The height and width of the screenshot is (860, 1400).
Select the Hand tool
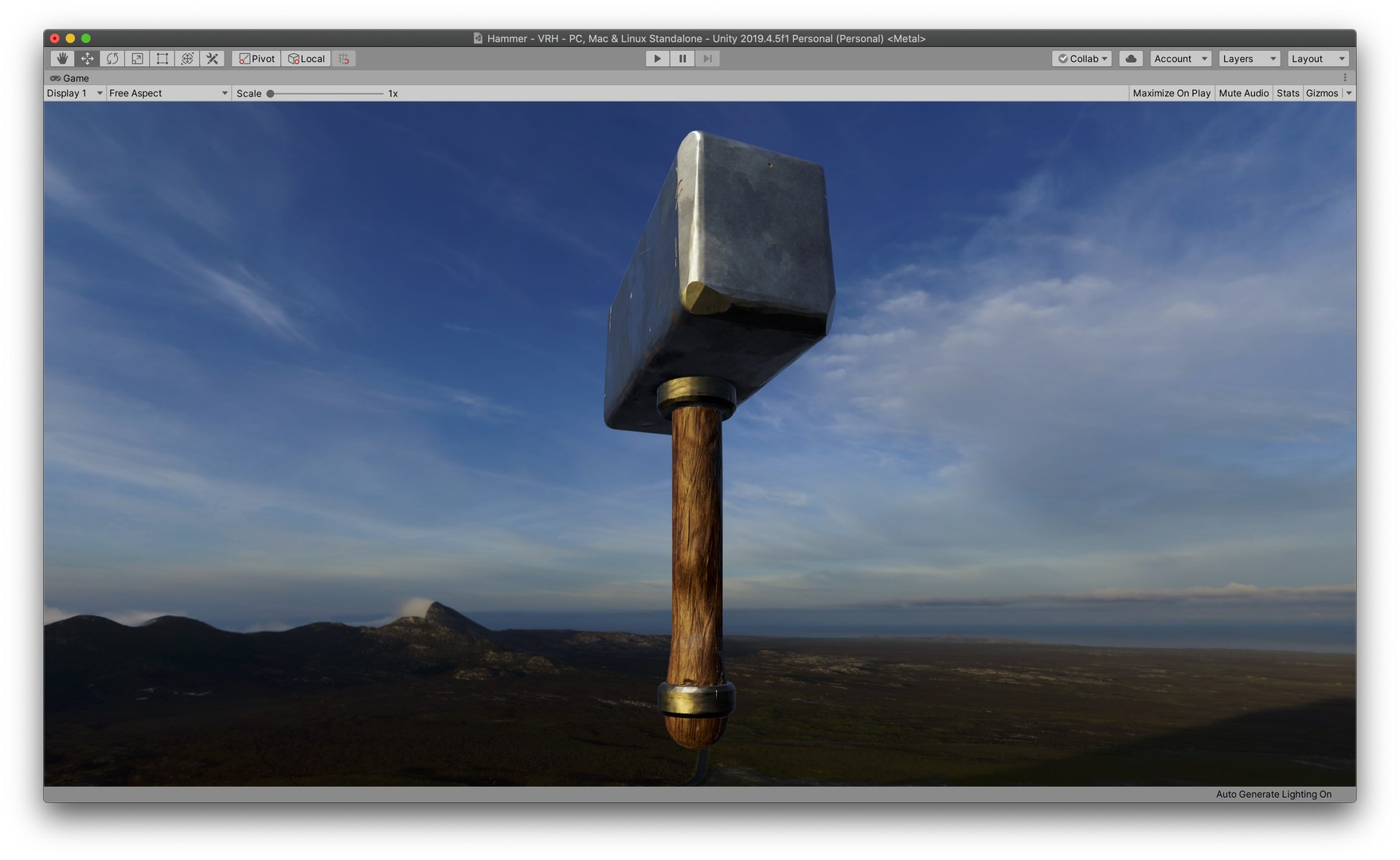click(62, 59)
